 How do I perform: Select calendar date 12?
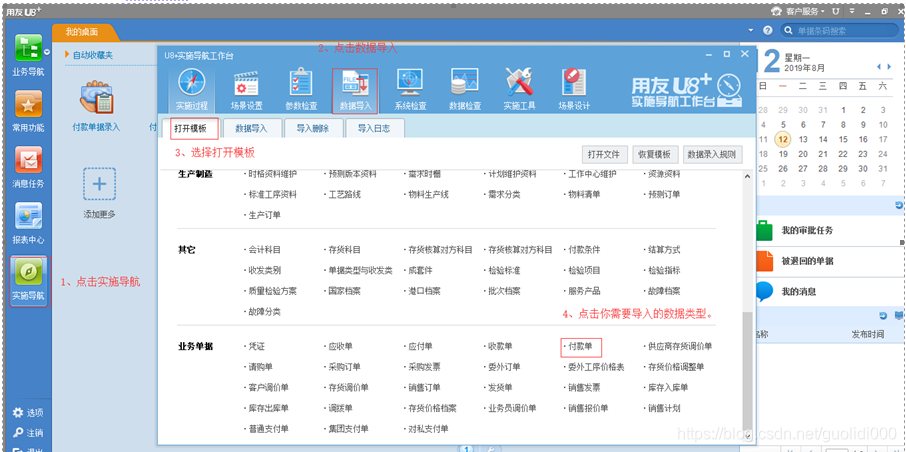[x=783, y=139]
